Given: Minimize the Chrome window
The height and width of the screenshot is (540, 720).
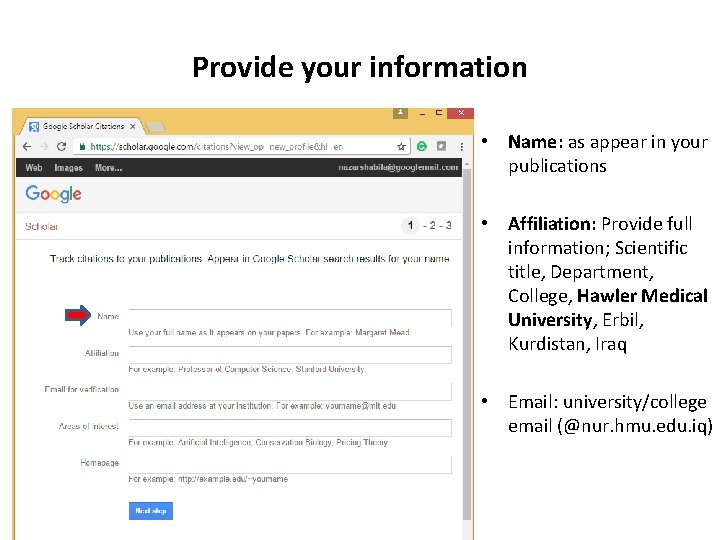Looking at the screenshot, I should 422,113.
